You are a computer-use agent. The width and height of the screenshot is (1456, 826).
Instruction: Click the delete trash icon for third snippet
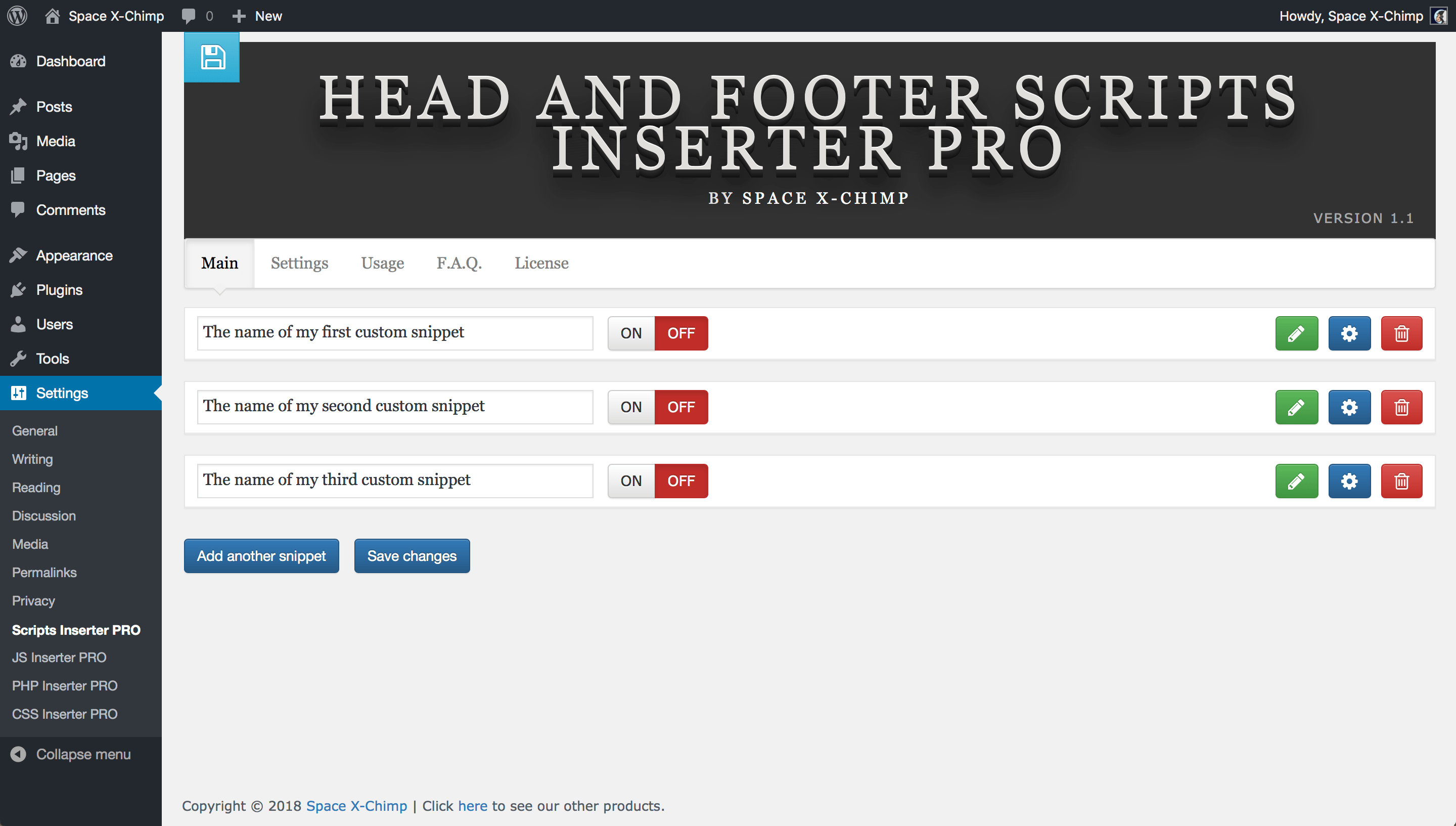1402,481
